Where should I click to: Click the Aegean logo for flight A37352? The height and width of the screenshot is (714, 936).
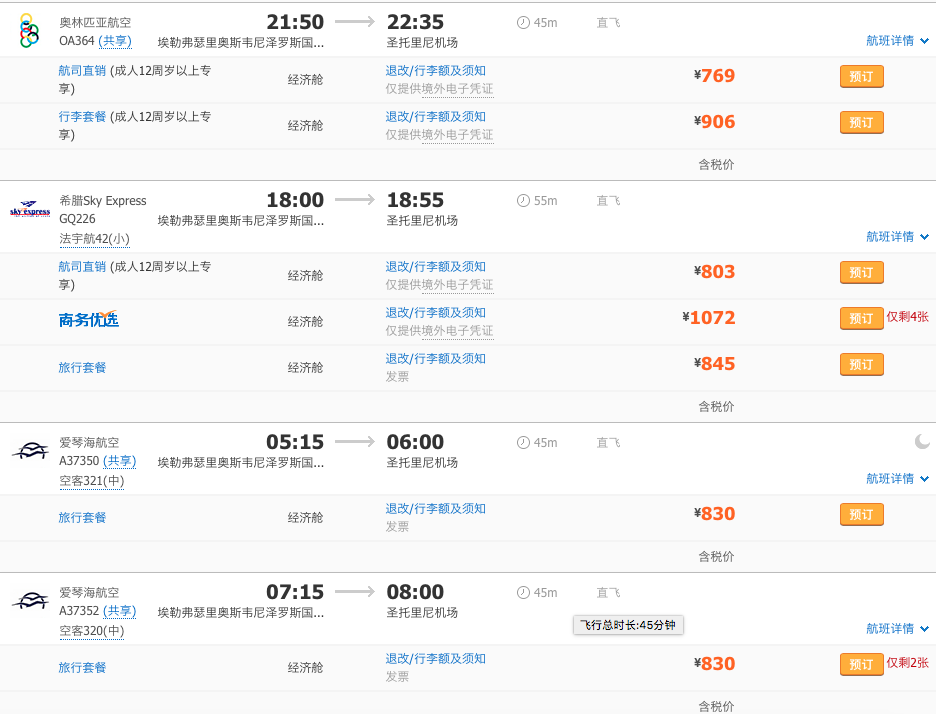click(x=30, y=601)
